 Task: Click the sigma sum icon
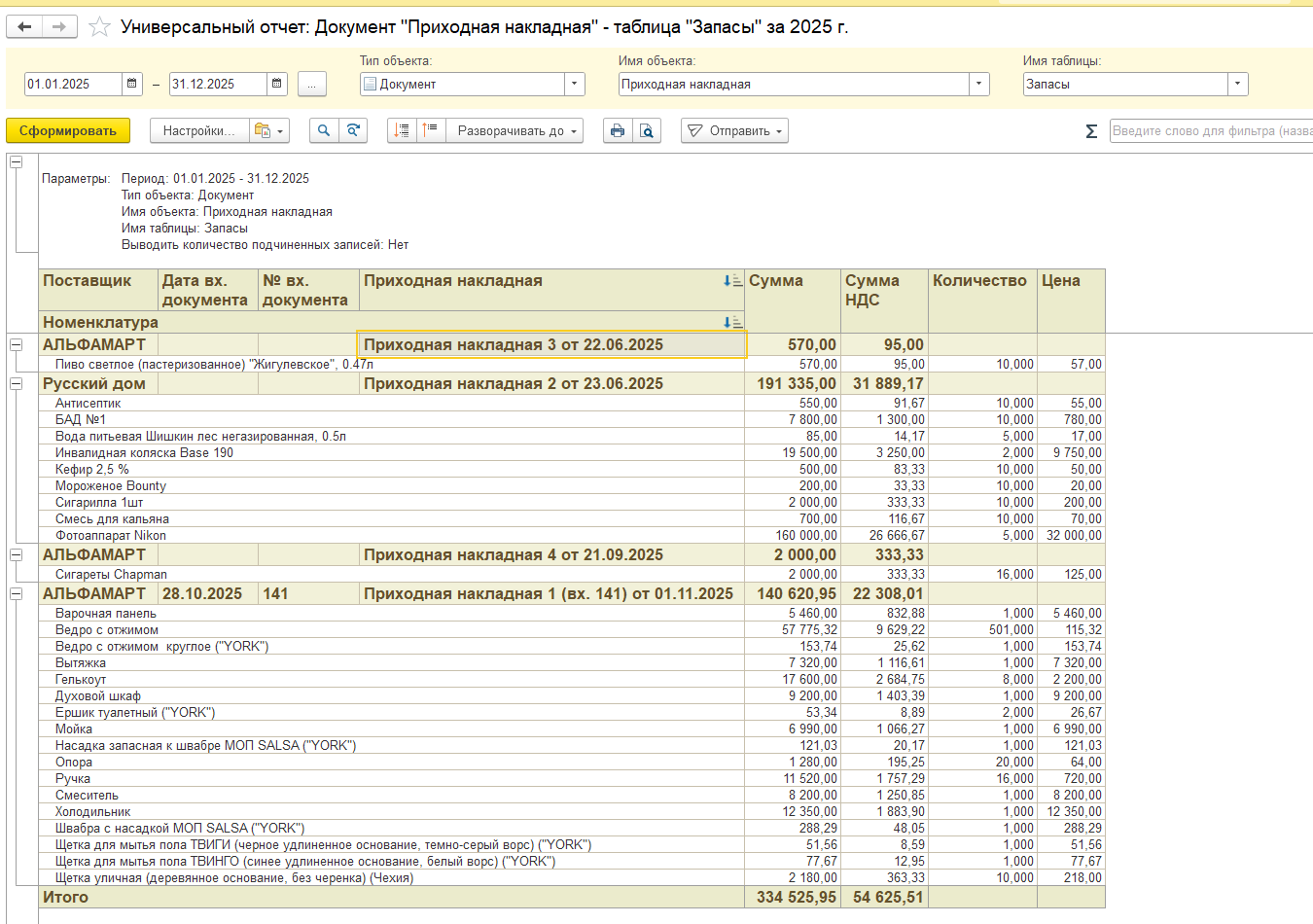tap(1091, 131)
